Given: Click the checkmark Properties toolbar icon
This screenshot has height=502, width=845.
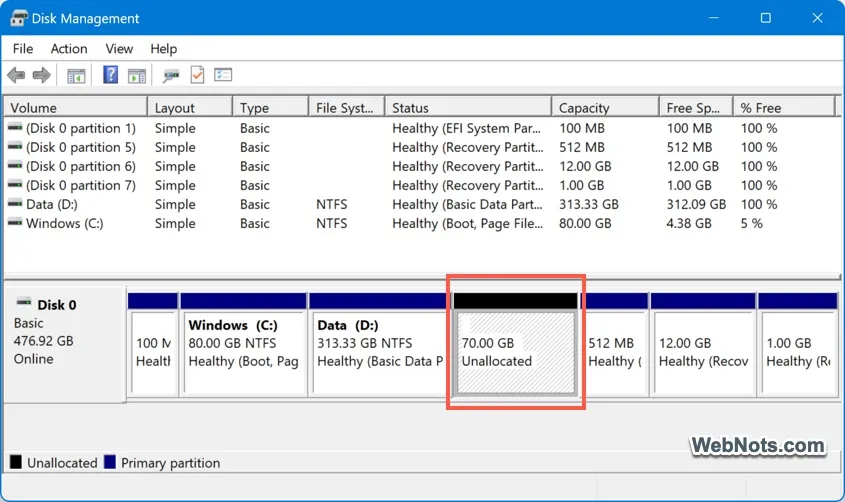Looking at the screenshot, I should (x=197, y=75).
